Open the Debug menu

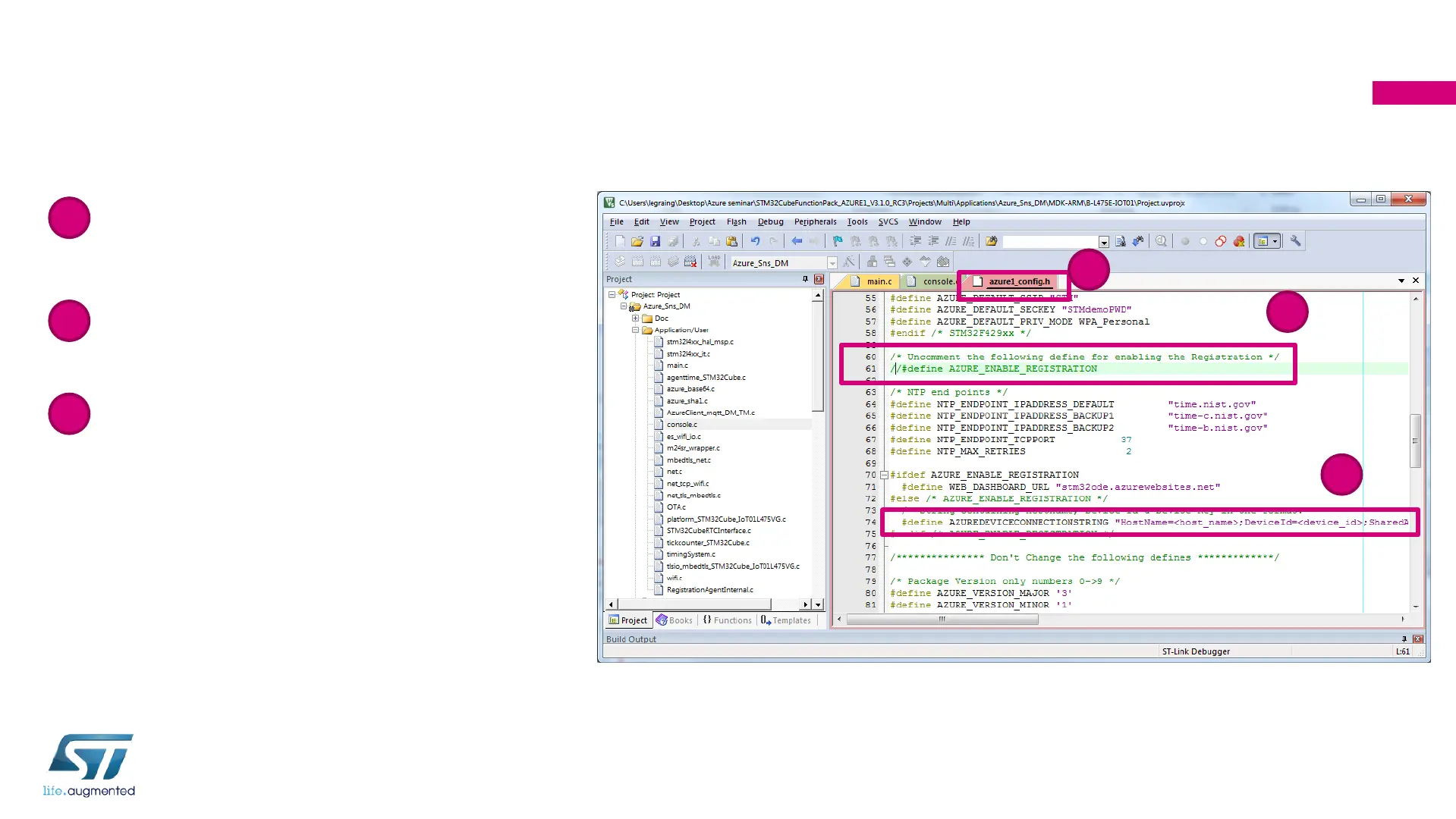coord(771,221)
